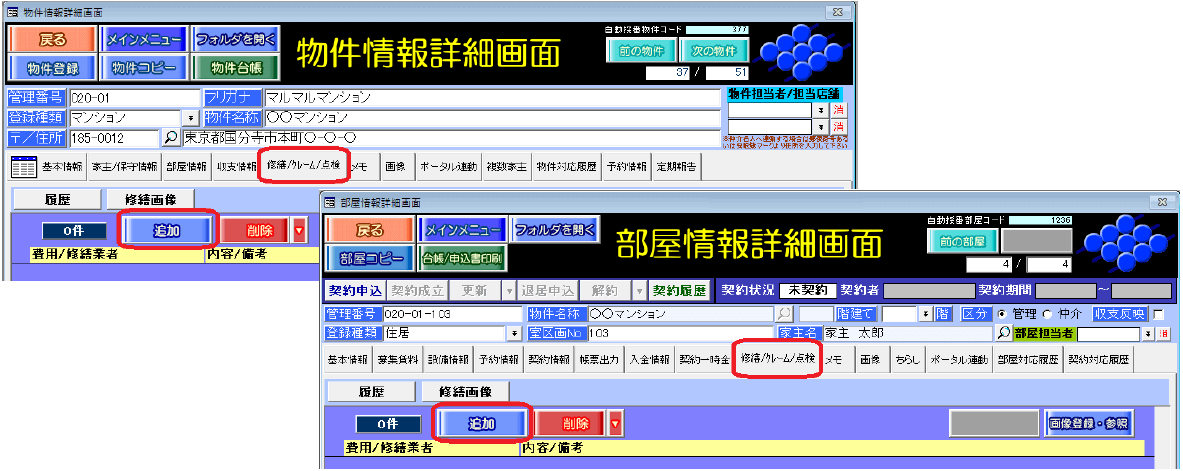Click red clear icon next to 部屋担当者 dropdown
This screenshot has height=471, width=1183.
pos(1162,333)
